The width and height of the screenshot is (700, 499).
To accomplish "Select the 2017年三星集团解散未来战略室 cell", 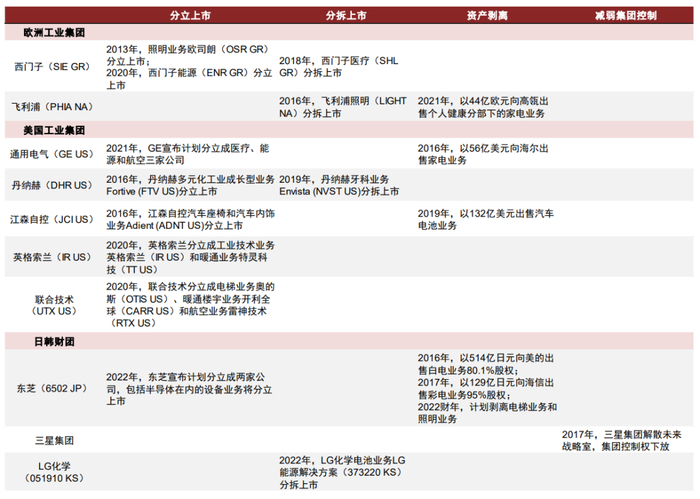I will coord(622,441).
